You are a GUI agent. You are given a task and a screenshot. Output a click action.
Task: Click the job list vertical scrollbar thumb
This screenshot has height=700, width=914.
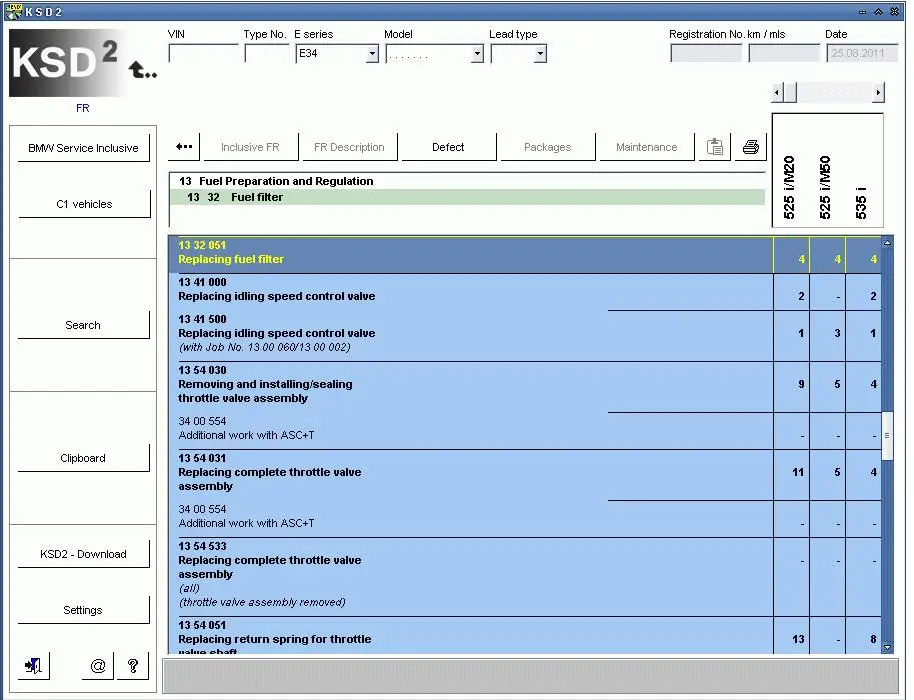click(x=887, y=435)
